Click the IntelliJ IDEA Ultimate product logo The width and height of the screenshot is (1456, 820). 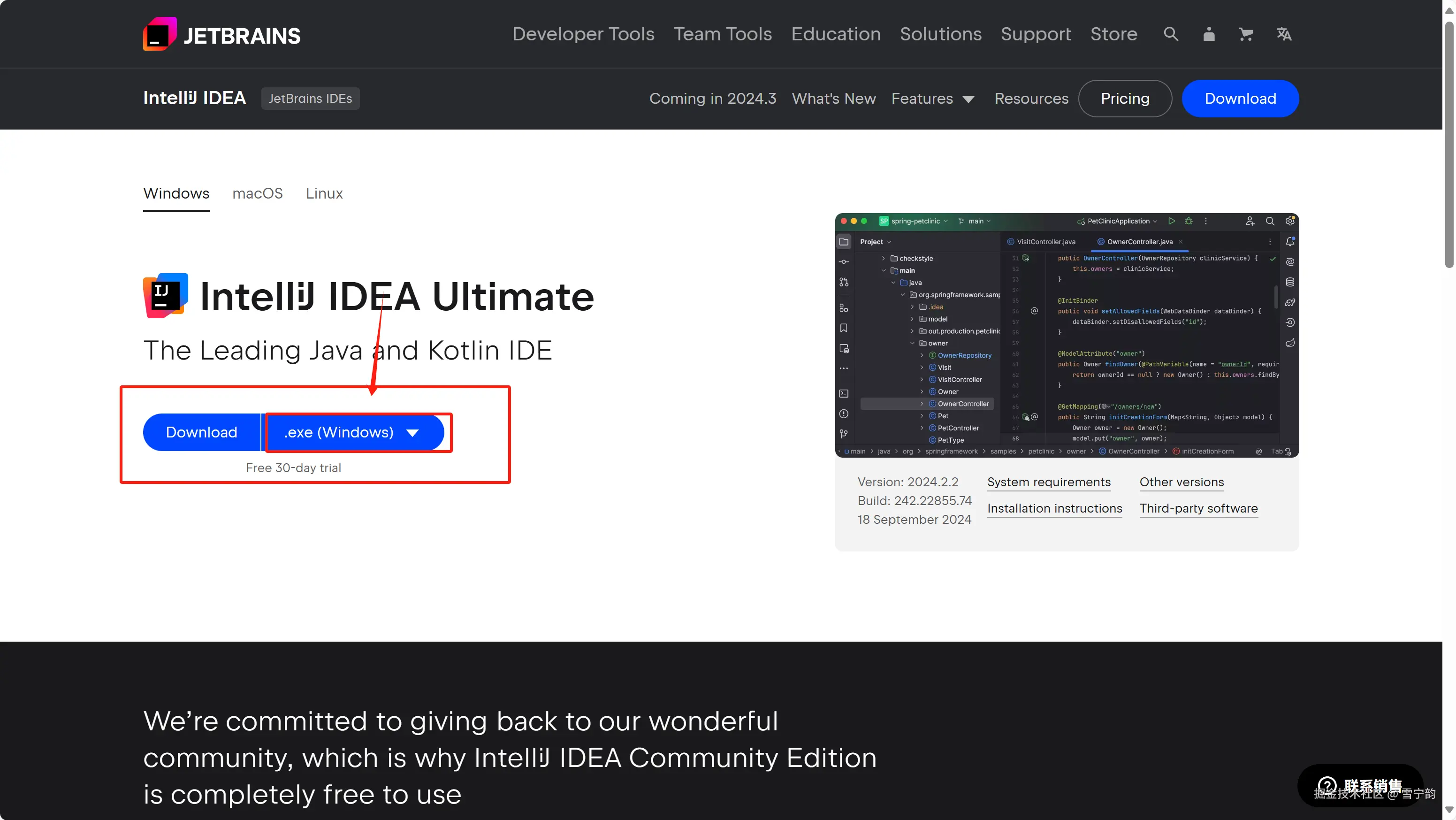click(x=166, y=296)
